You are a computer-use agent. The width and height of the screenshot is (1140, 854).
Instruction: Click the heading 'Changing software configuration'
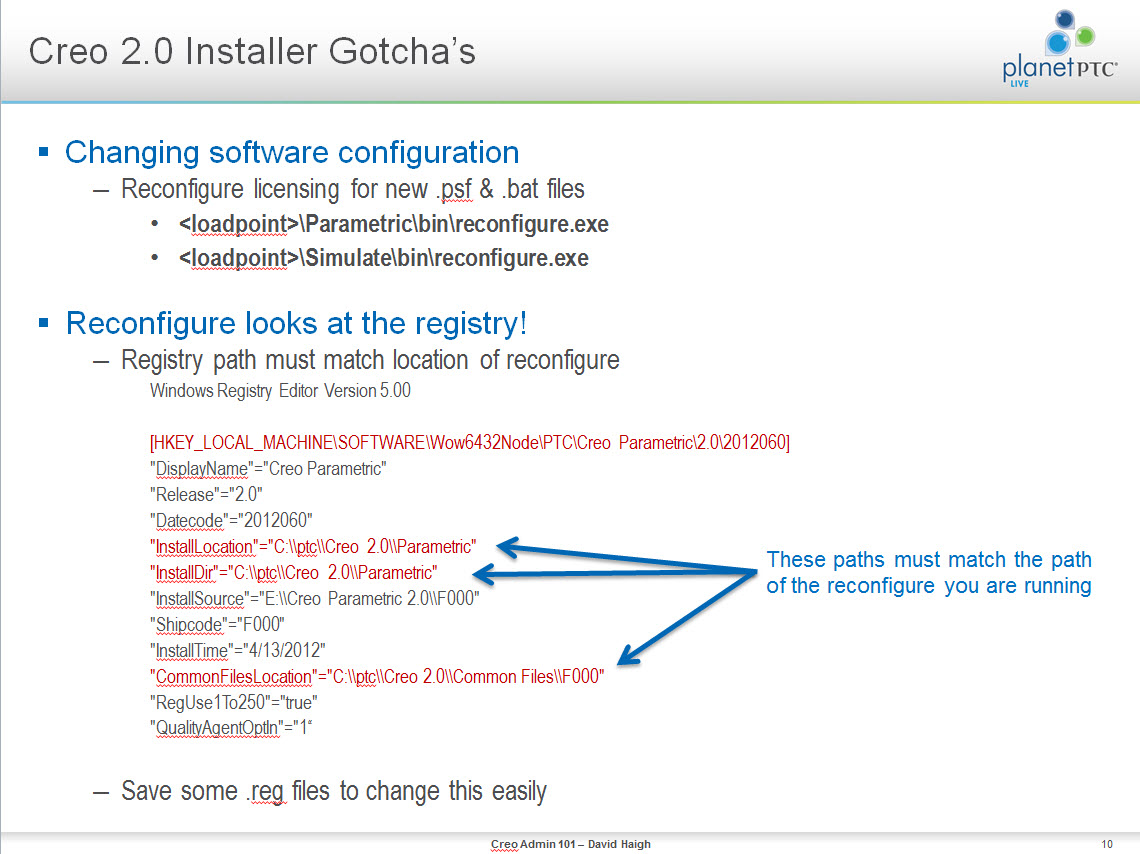coord(292,153)
